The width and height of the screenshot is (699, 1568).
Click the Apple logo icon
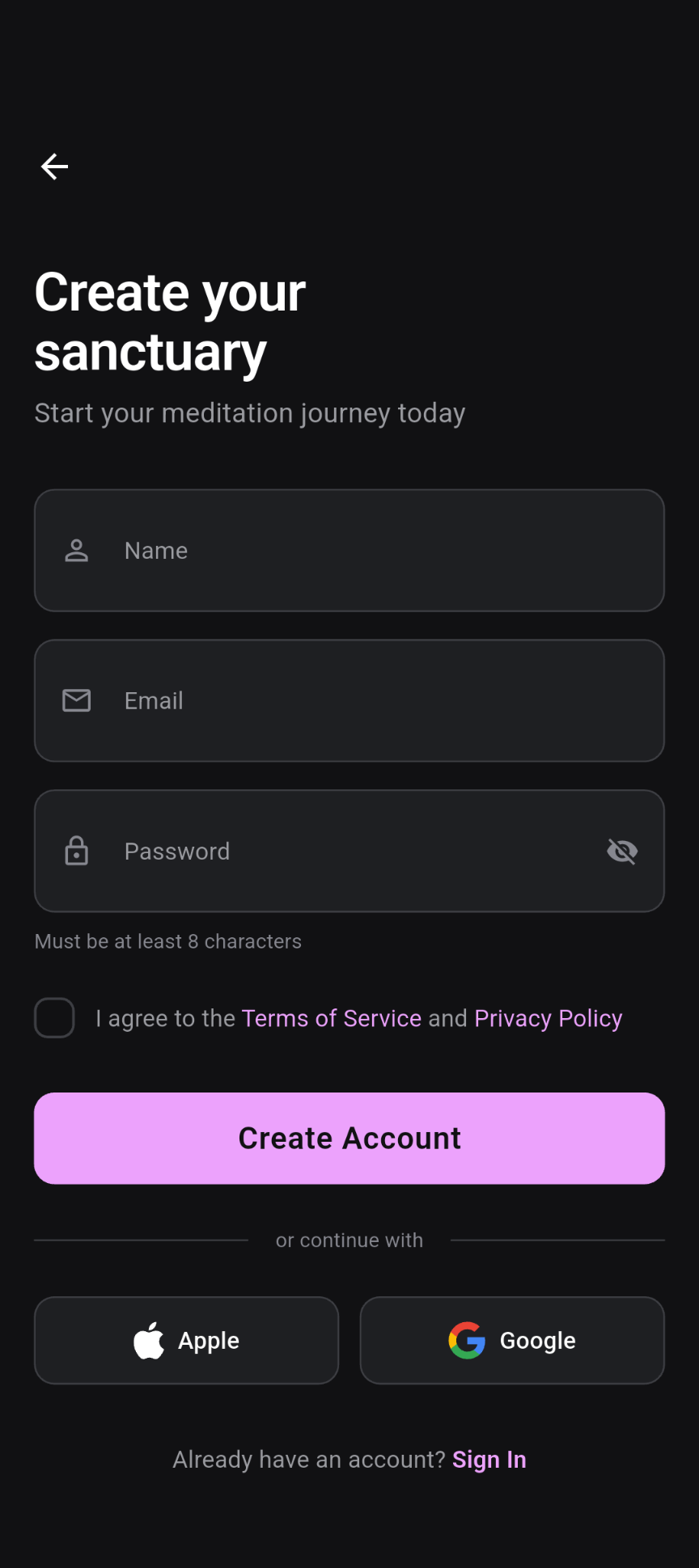pos(149,1340)
